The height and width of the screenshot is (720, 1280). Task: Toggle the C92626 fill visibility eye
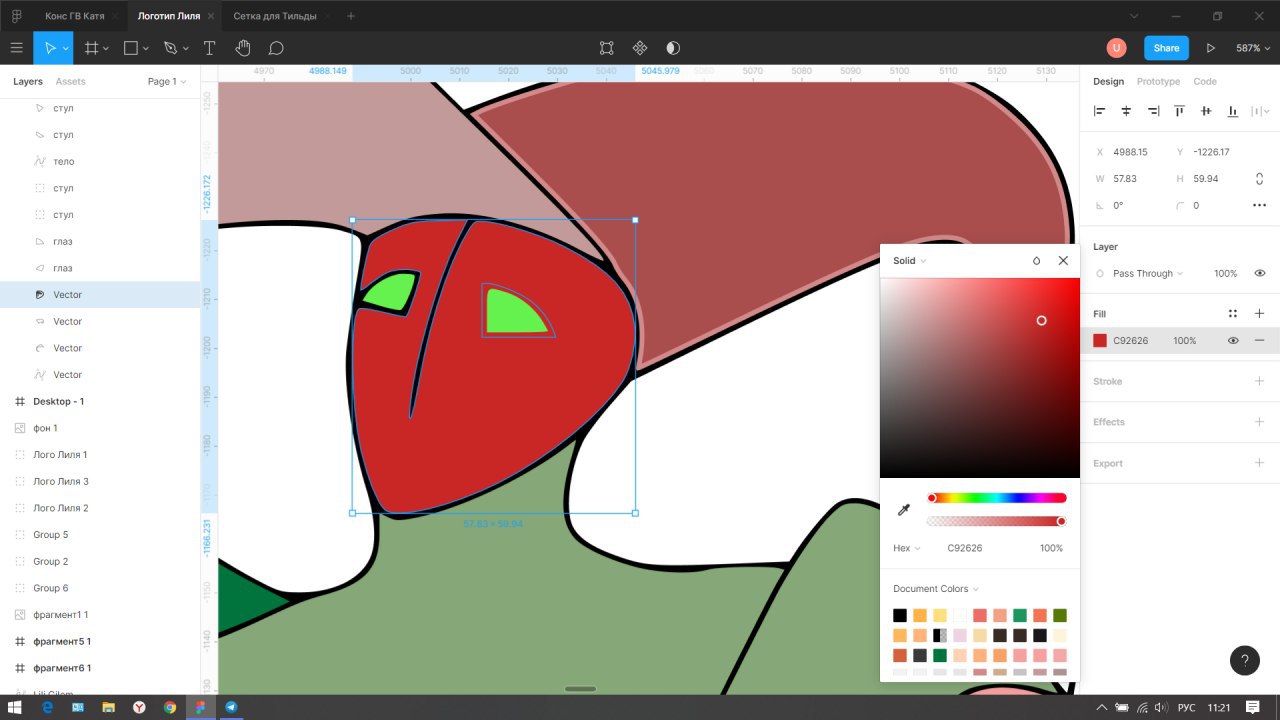[x=1233, y=341]
